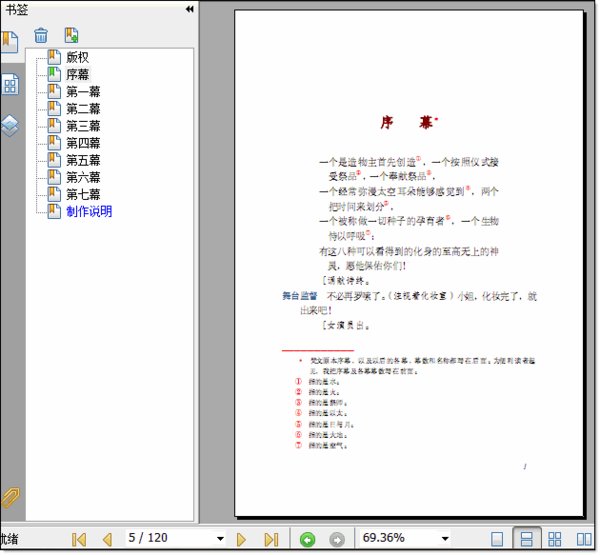
Task: Jump to 第二幕 bookmark
Action: pos(83,109)
